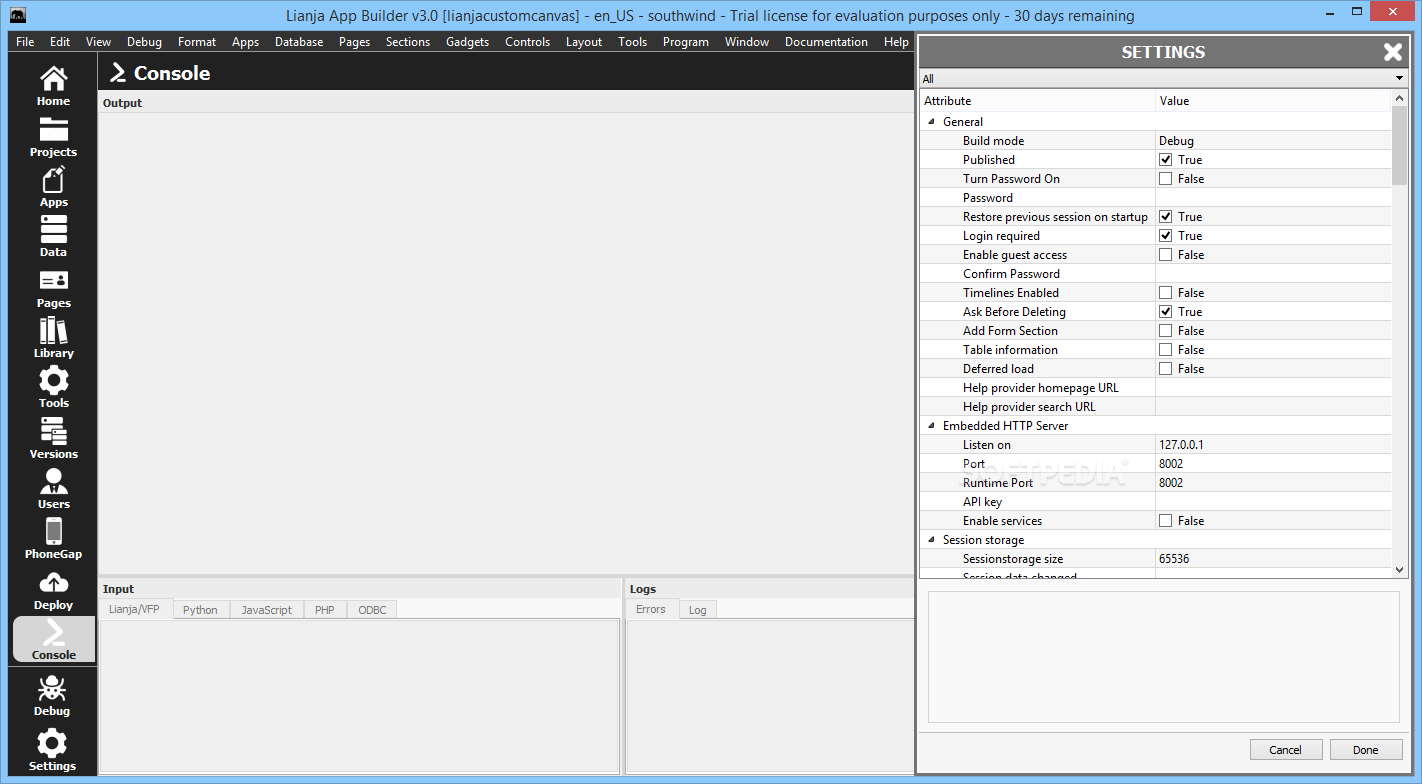The width and height of the screenshot is (1422, 784).
Task: Click the API key value field
Action: coord(1273,501)
